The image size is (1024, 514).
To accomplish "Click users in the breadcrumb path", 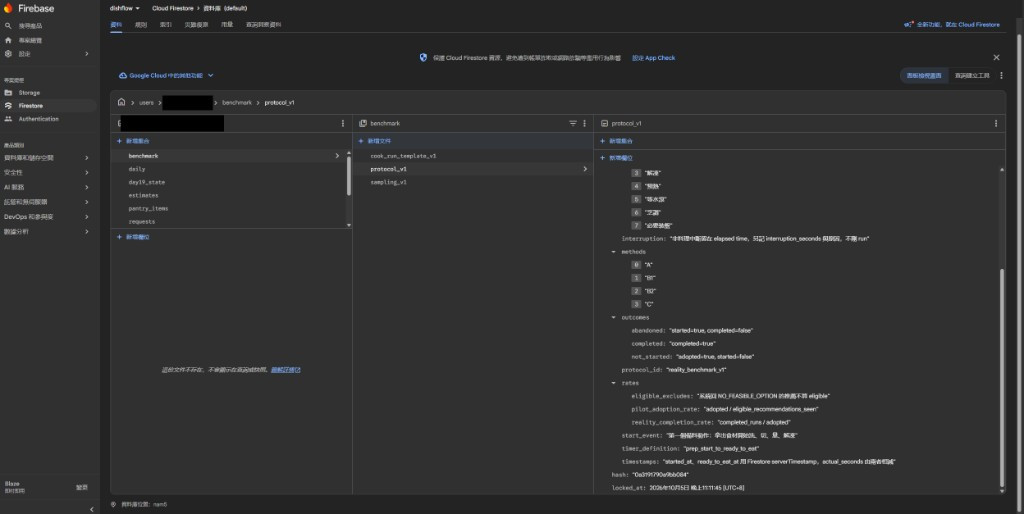I will tap(146, 103).
